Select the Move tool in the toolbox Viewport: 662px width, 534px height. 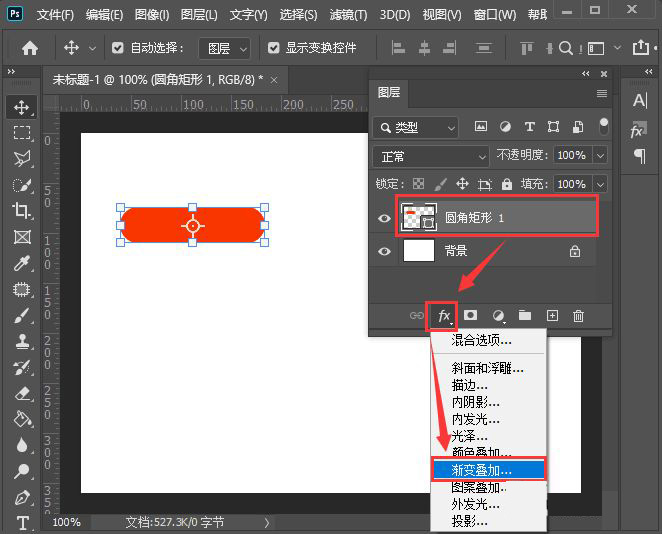pos(22,107)
